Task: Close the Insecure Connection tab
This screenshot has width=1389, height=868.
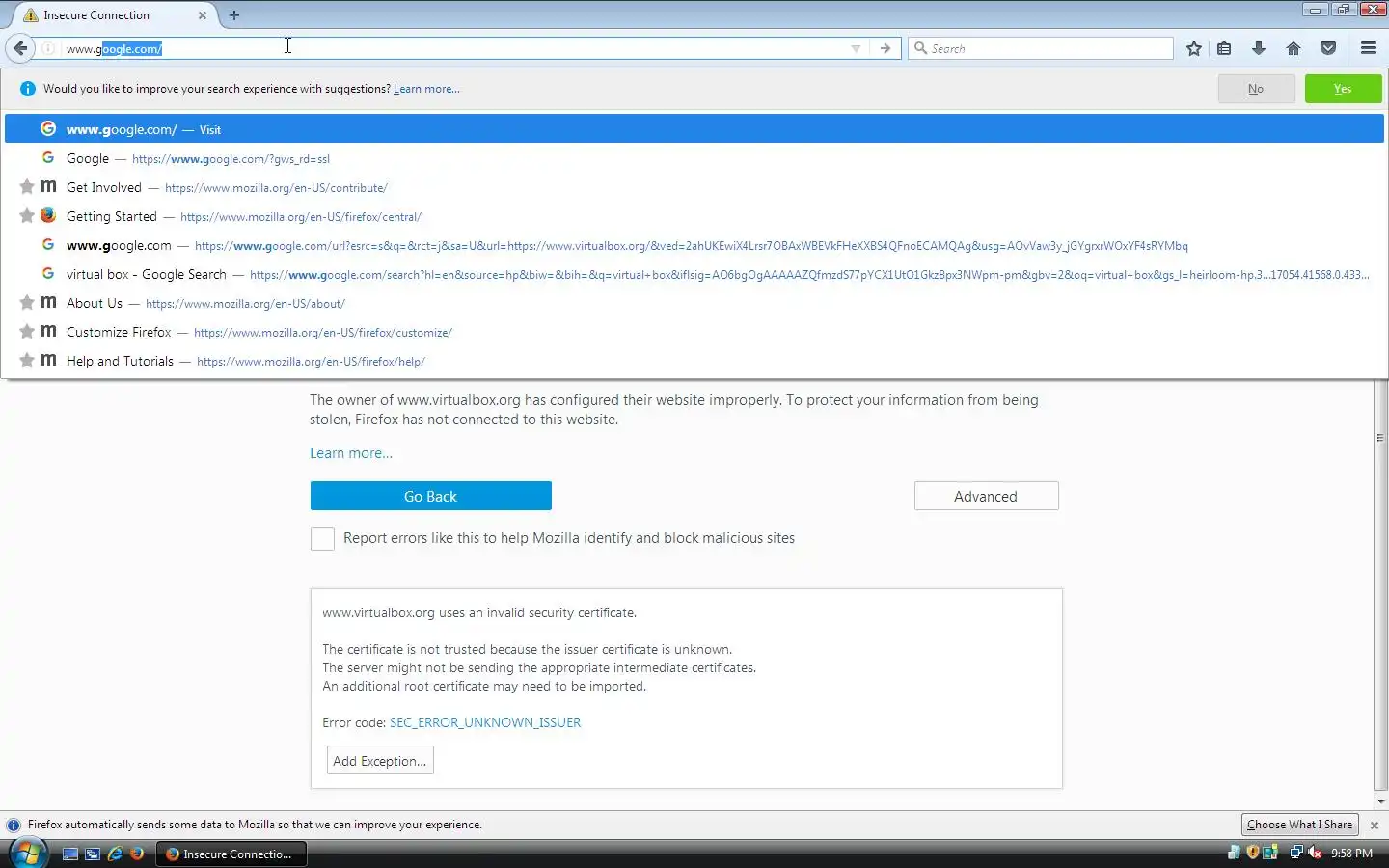Action: (x=203, y=15)
